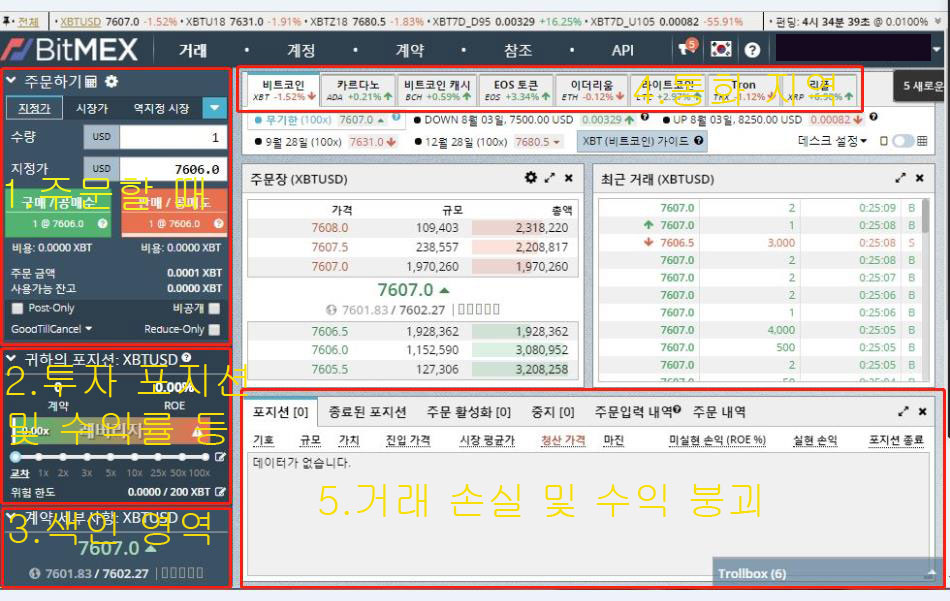This screenshot has width=950, height=601.
Task: Open the Korean flag language selector
Action: [x=721, y=49]
